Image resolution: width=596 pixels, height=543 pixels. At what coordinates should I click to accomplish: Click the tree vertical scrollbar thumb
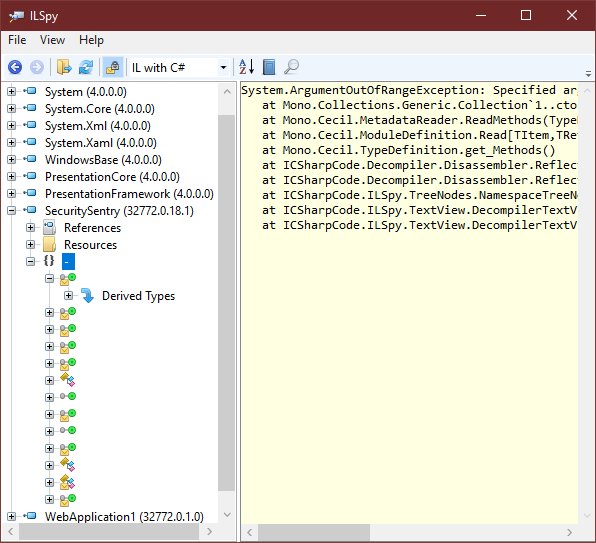point(227,303)
